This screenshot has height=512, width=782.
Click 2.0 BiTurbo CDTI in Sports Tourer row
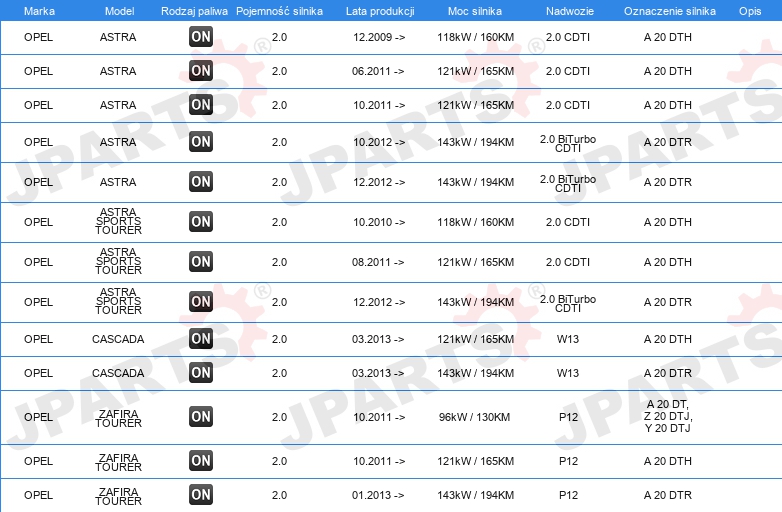[568, 303]
